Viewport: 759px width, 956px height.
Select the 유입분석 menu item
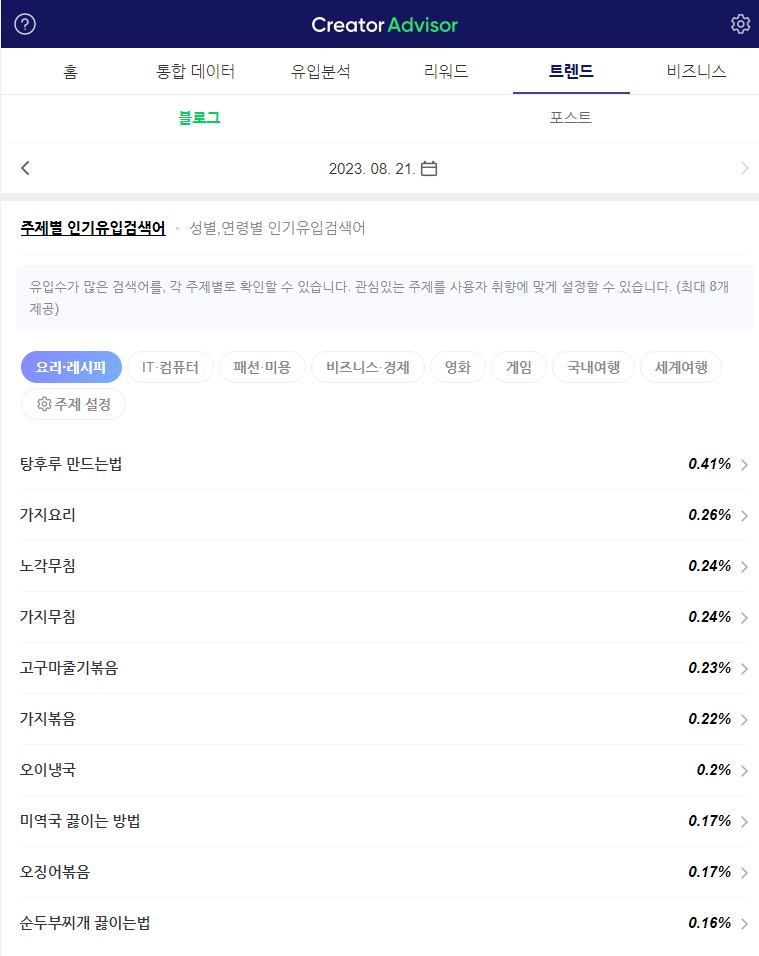(x=320, y=71)
